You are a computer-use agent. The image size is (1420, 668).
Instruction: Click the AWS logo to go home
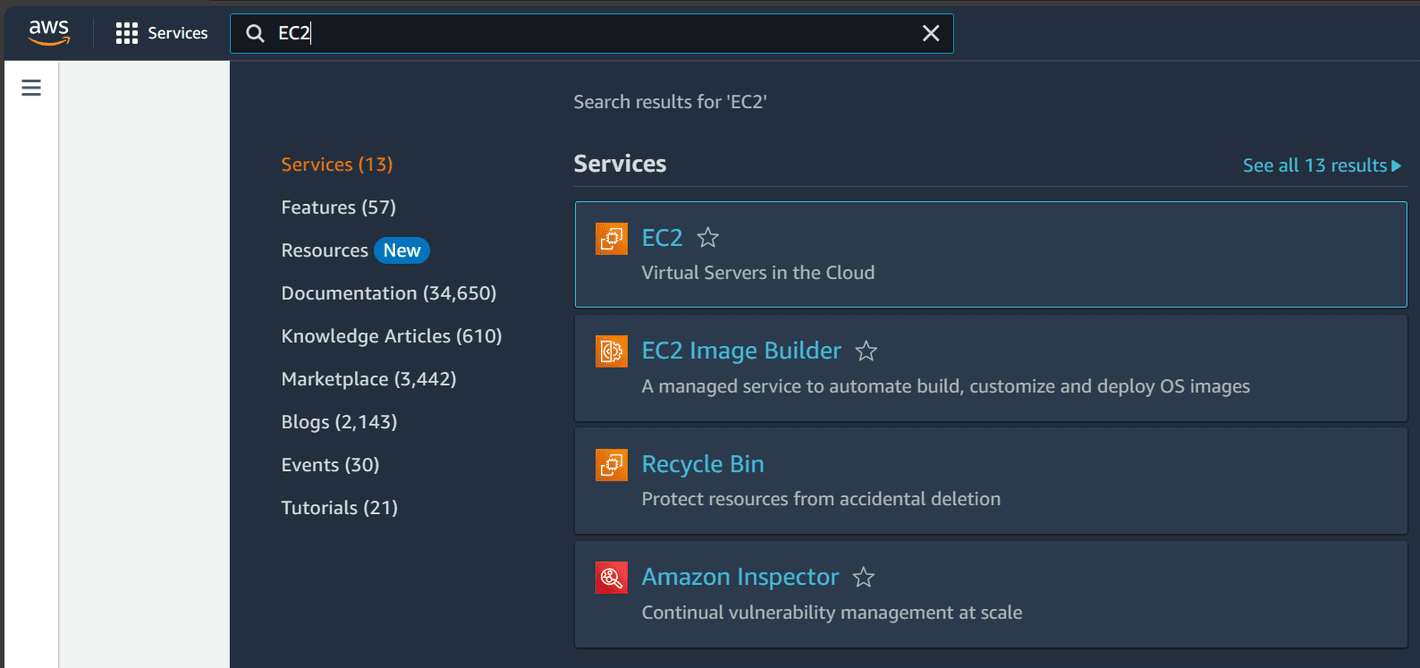pos(49,32)
